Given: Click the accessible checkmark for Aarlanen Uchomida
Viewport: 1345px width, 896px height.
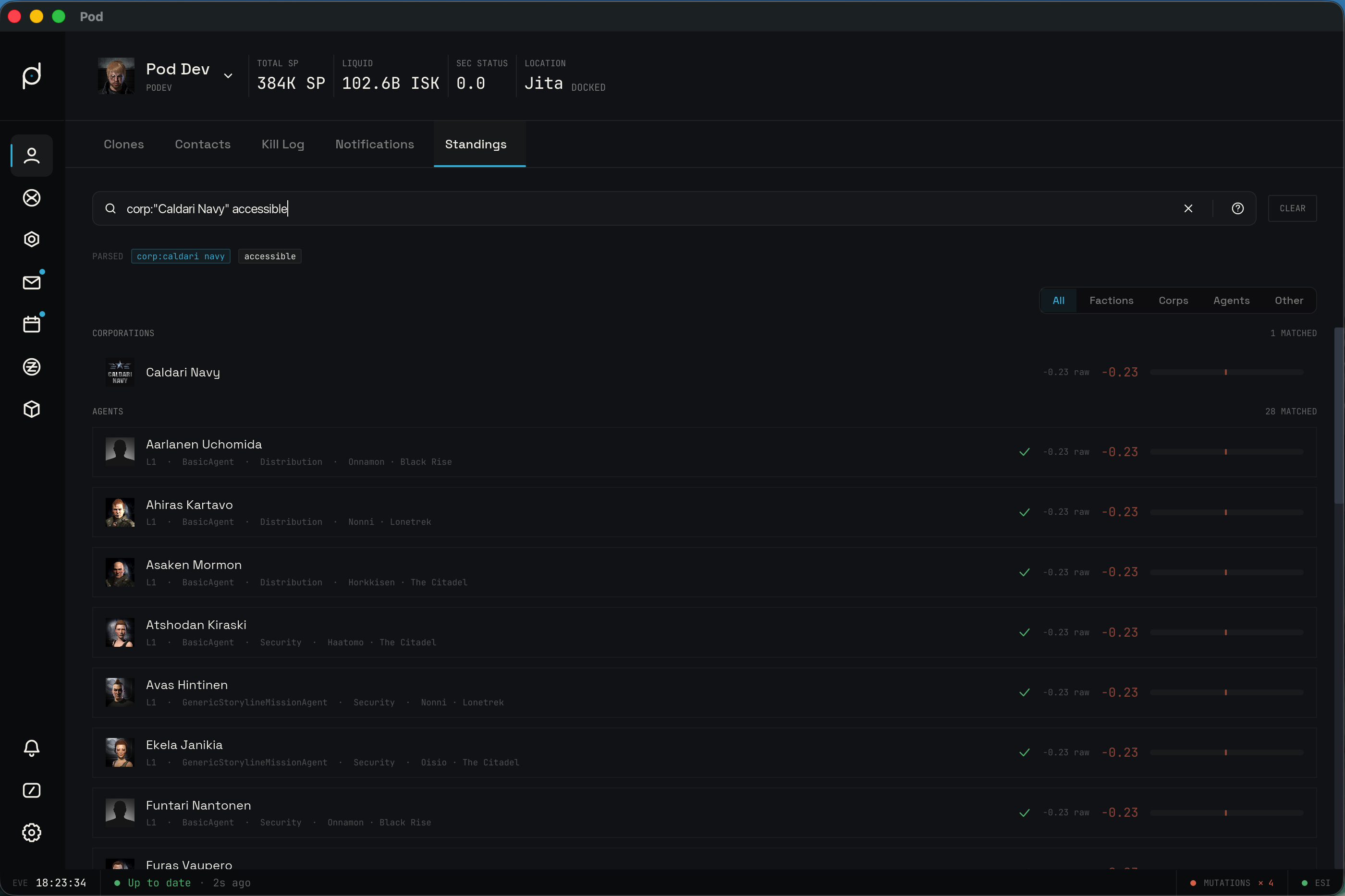Looking at the screenshot, I should [1024, 452].
